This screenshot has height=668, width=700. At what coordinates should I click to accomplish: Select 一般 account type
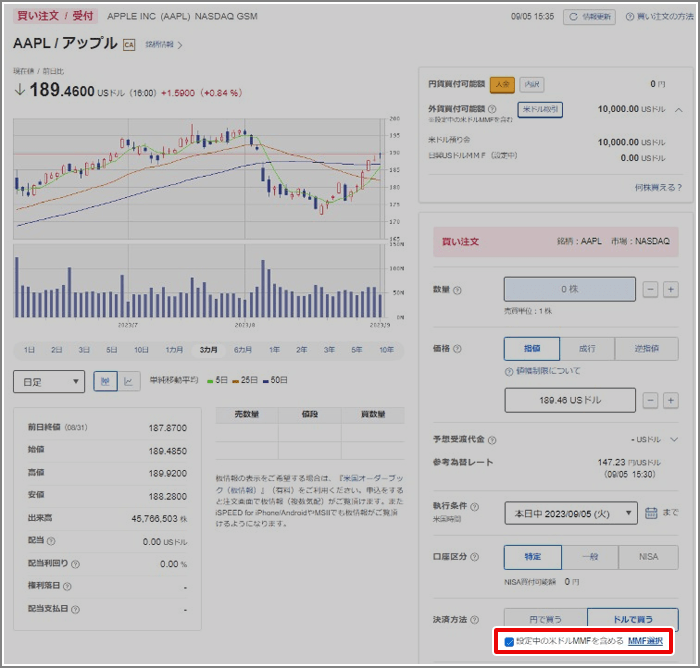(590, 557)
